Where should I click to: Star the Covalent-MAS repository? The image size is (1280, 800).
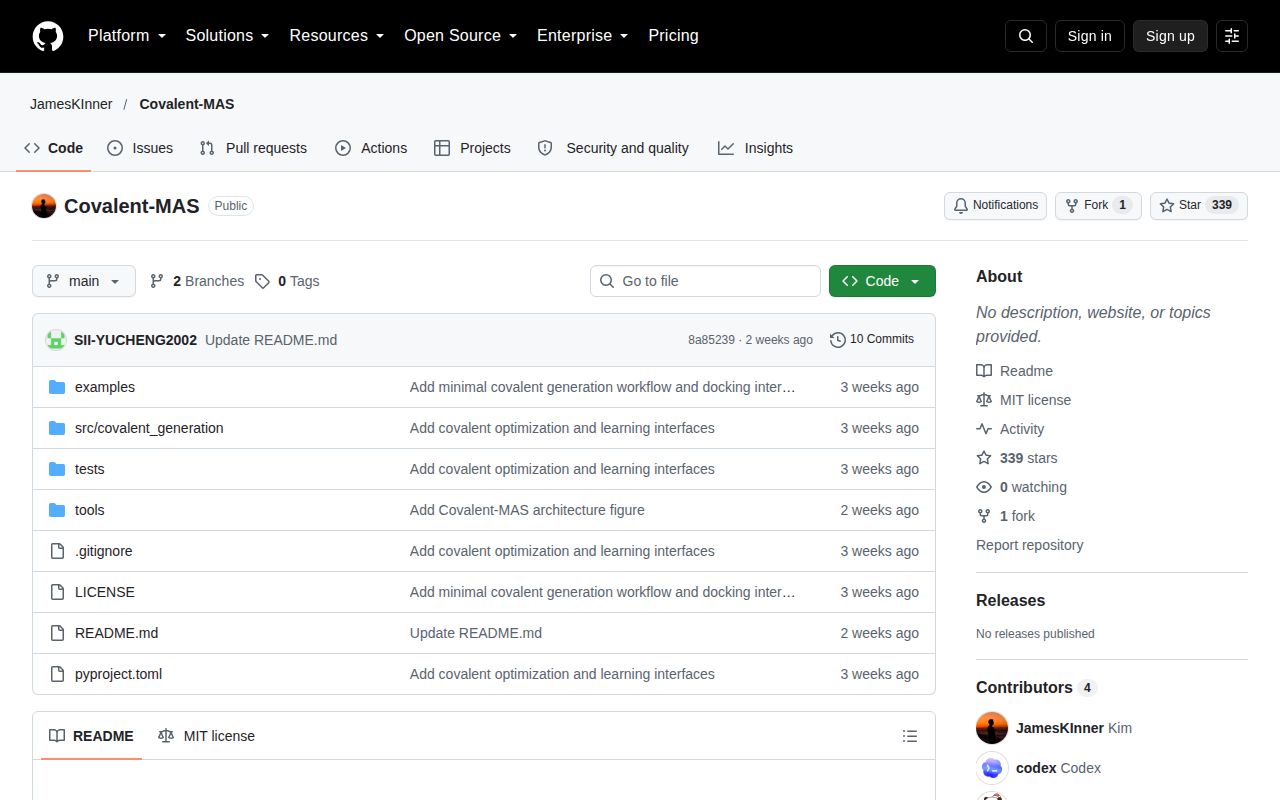1199,206
